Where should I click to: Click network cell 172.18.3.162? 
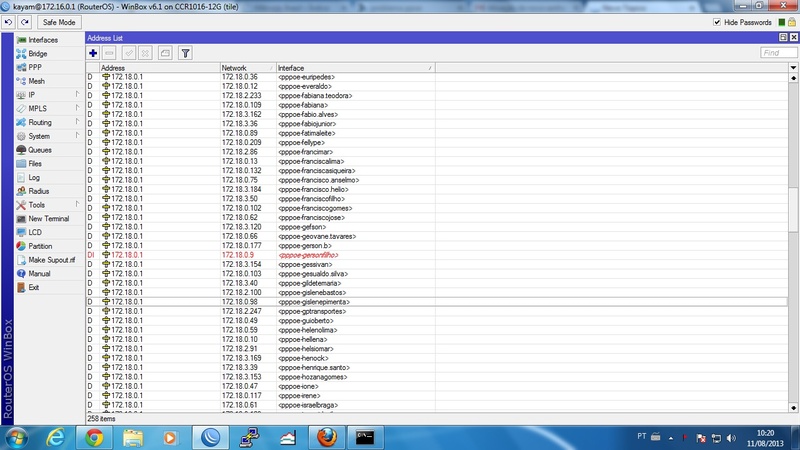[x=241, y=114]
